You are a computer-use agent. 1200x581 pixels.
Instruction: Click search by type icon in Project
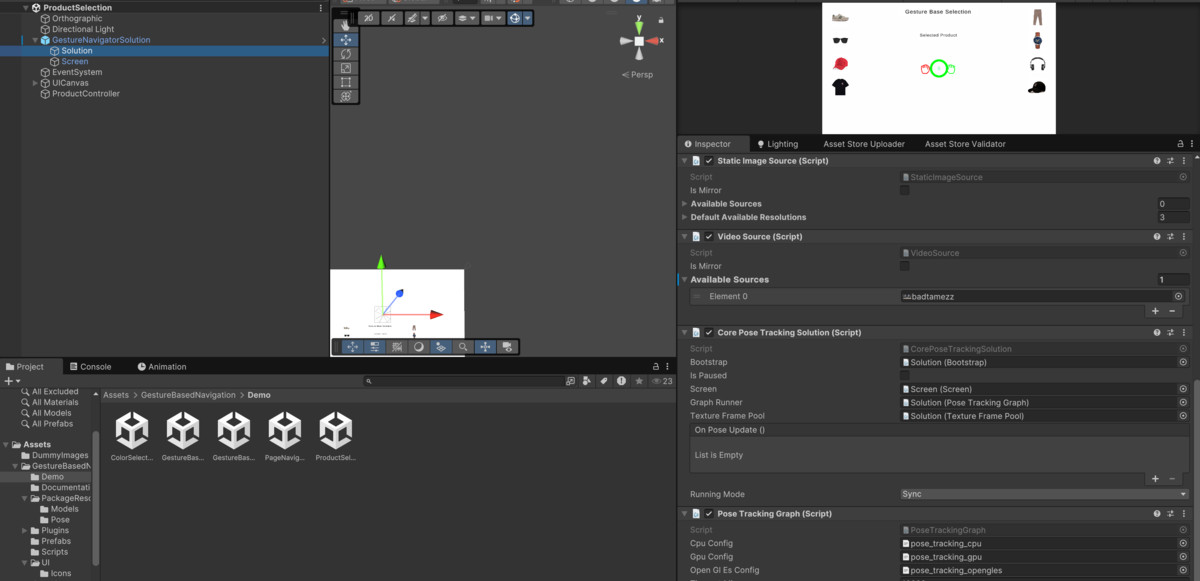(588, 381)
